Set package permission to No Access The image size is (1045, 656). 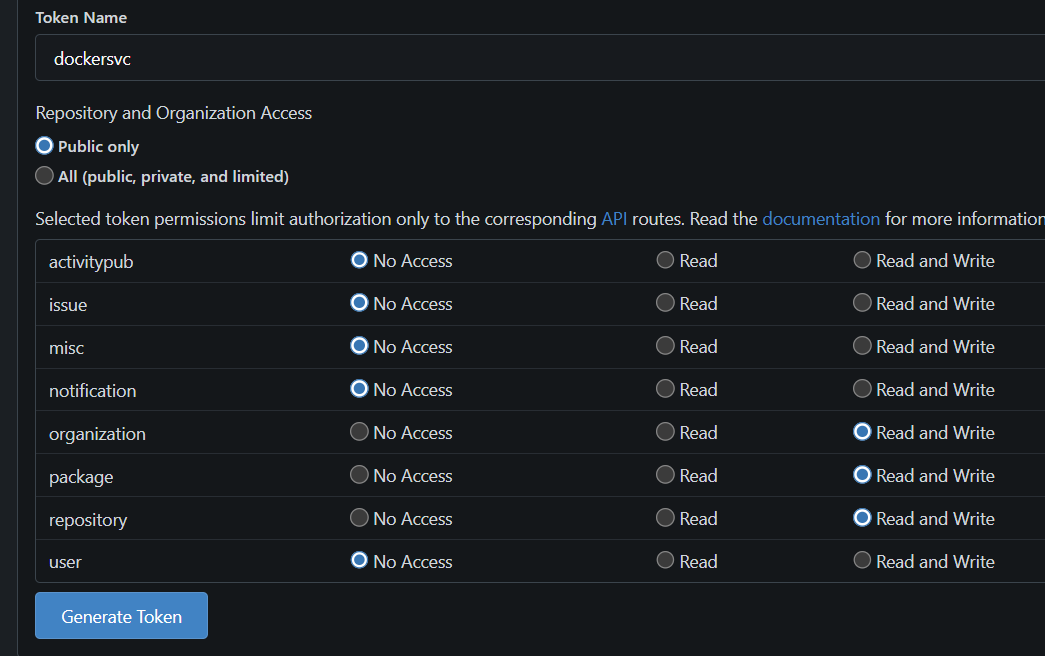tap(359, 475)
